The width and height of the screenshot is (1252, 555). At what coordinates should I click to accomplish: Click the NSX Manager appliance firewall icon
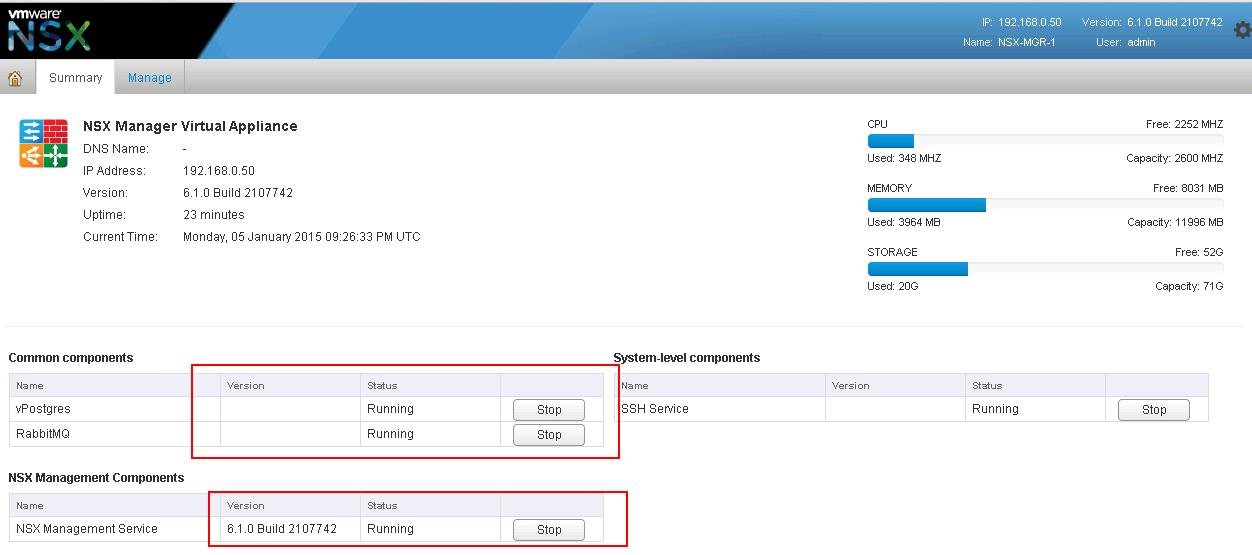click(x=43, y=143)
